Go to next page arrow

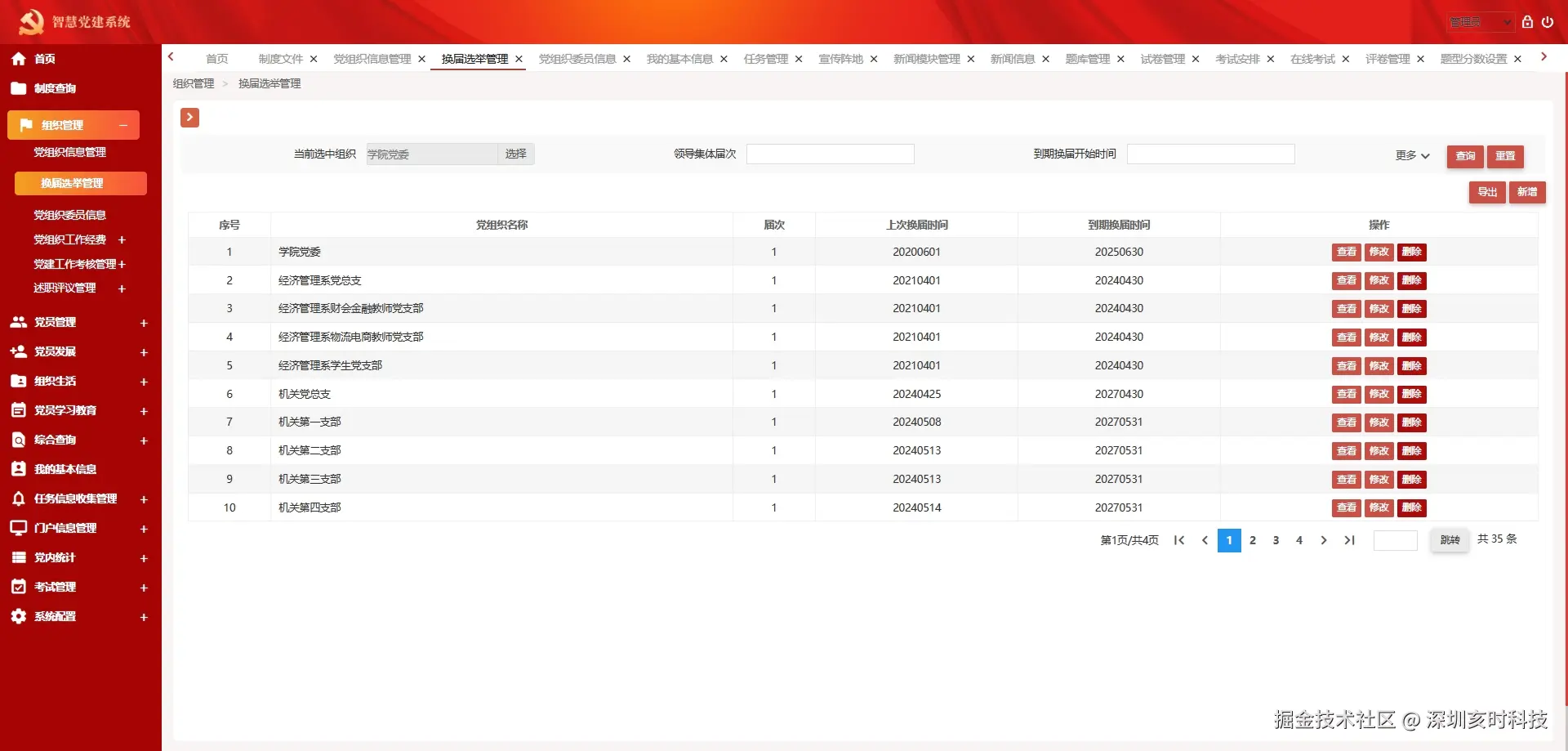click(1324, 540)
